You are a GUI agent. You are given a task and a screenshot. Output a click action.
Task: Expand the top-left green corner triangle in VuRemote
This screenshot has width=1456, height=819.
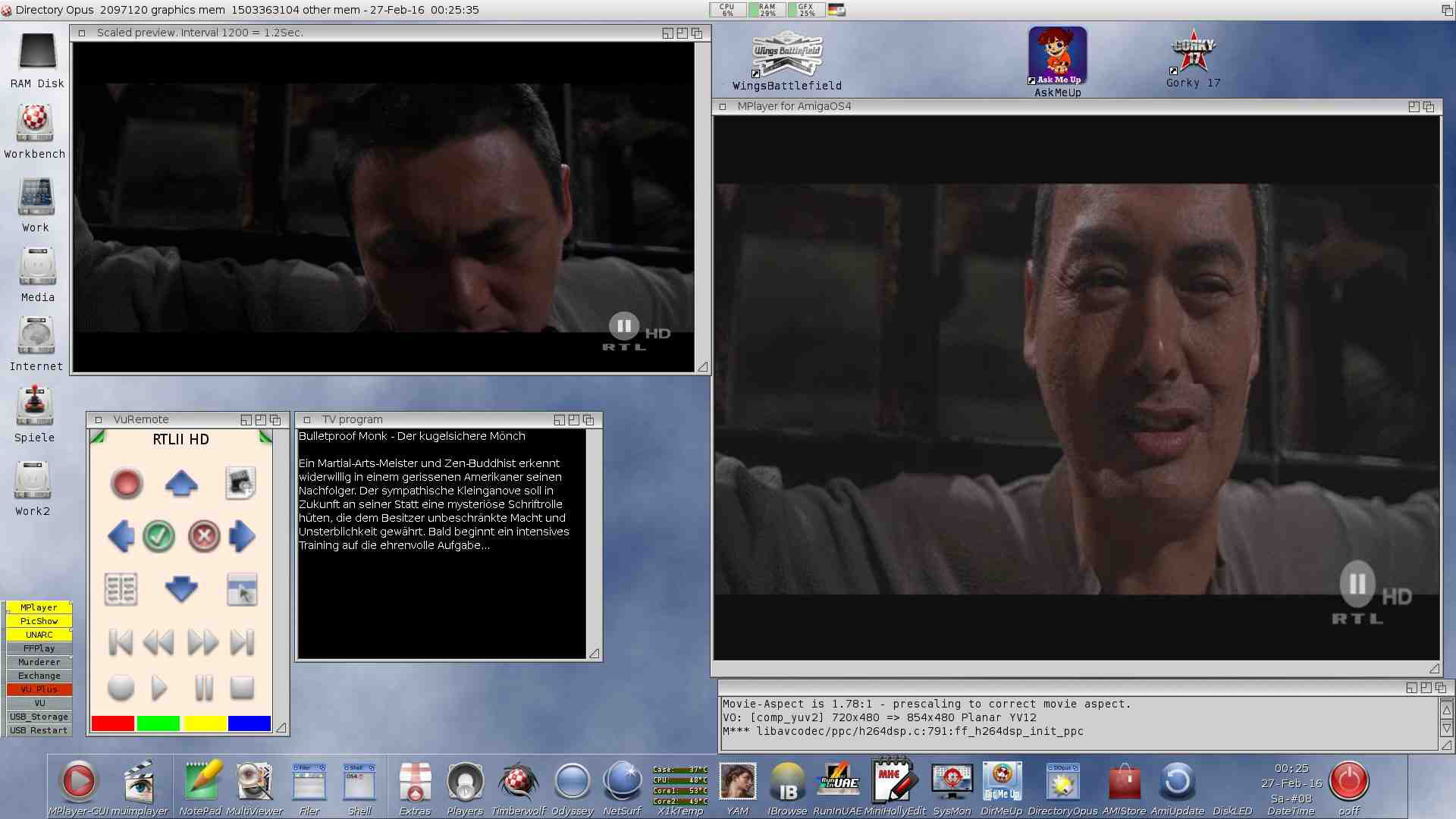pos(97,436)
